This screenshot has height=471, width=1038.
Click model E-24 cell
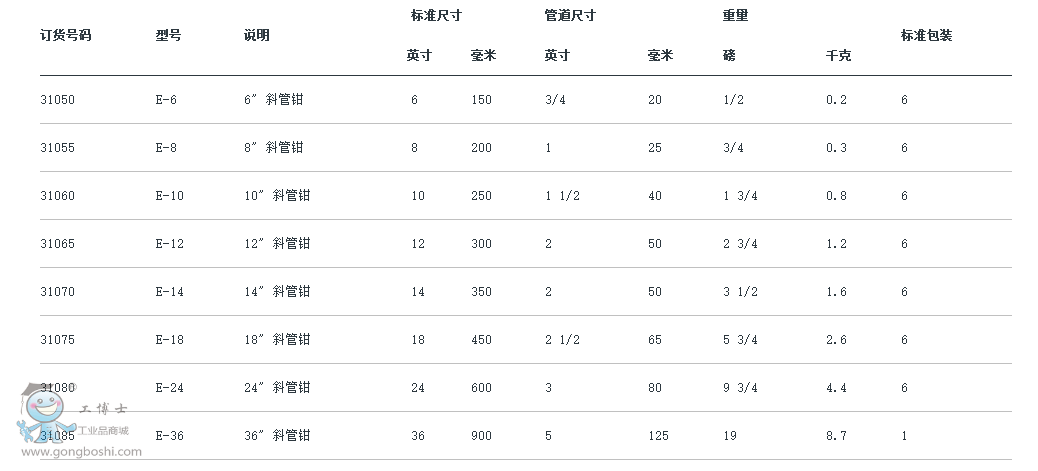(169, 388)
